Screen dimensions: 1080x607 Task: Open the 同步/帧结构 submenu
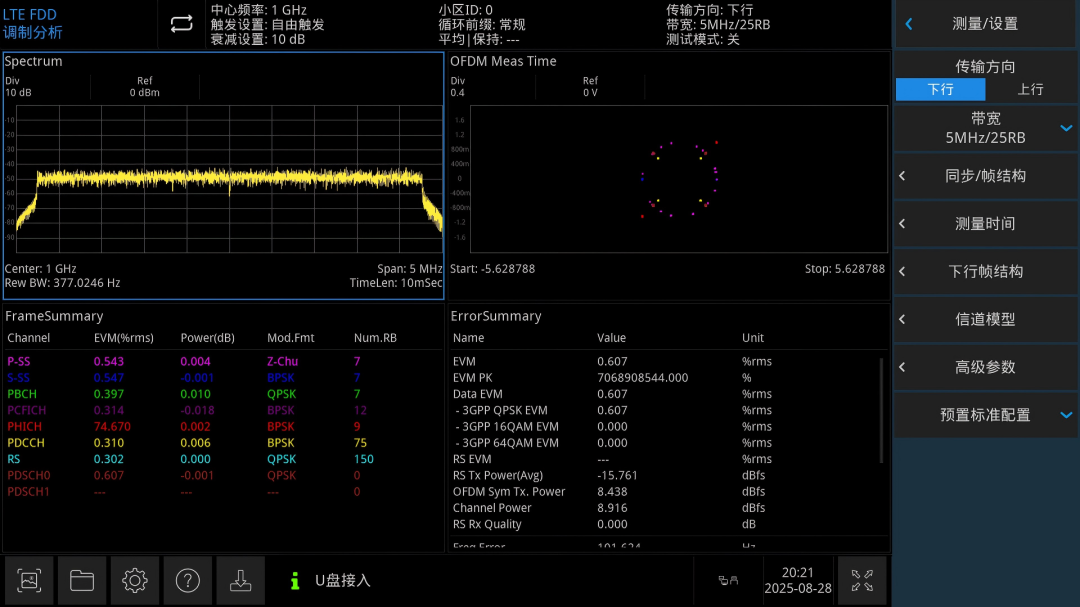click(985, 176)
